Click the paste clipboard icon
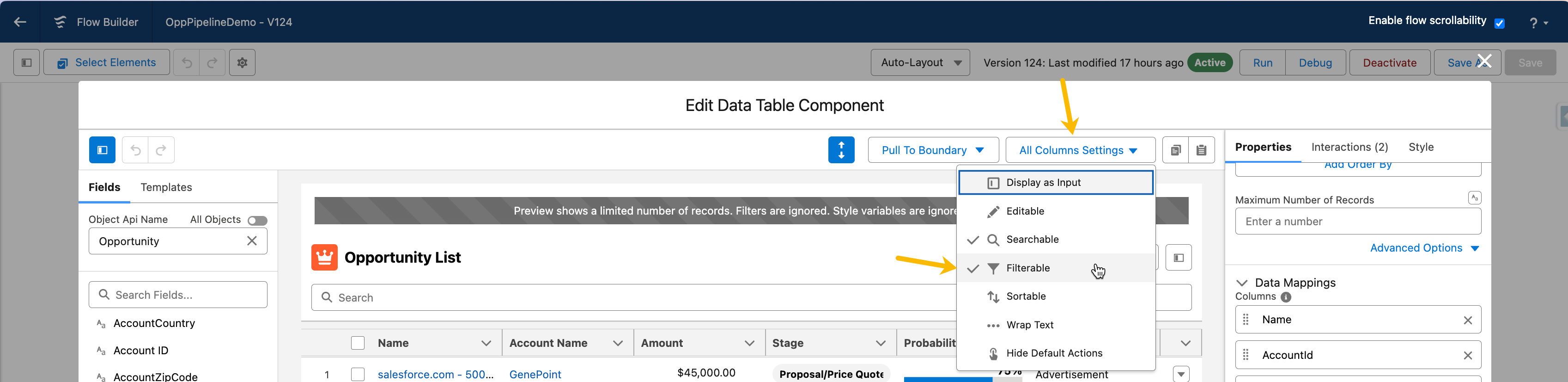This screenshot has width=1568, height=382. 1202,150
